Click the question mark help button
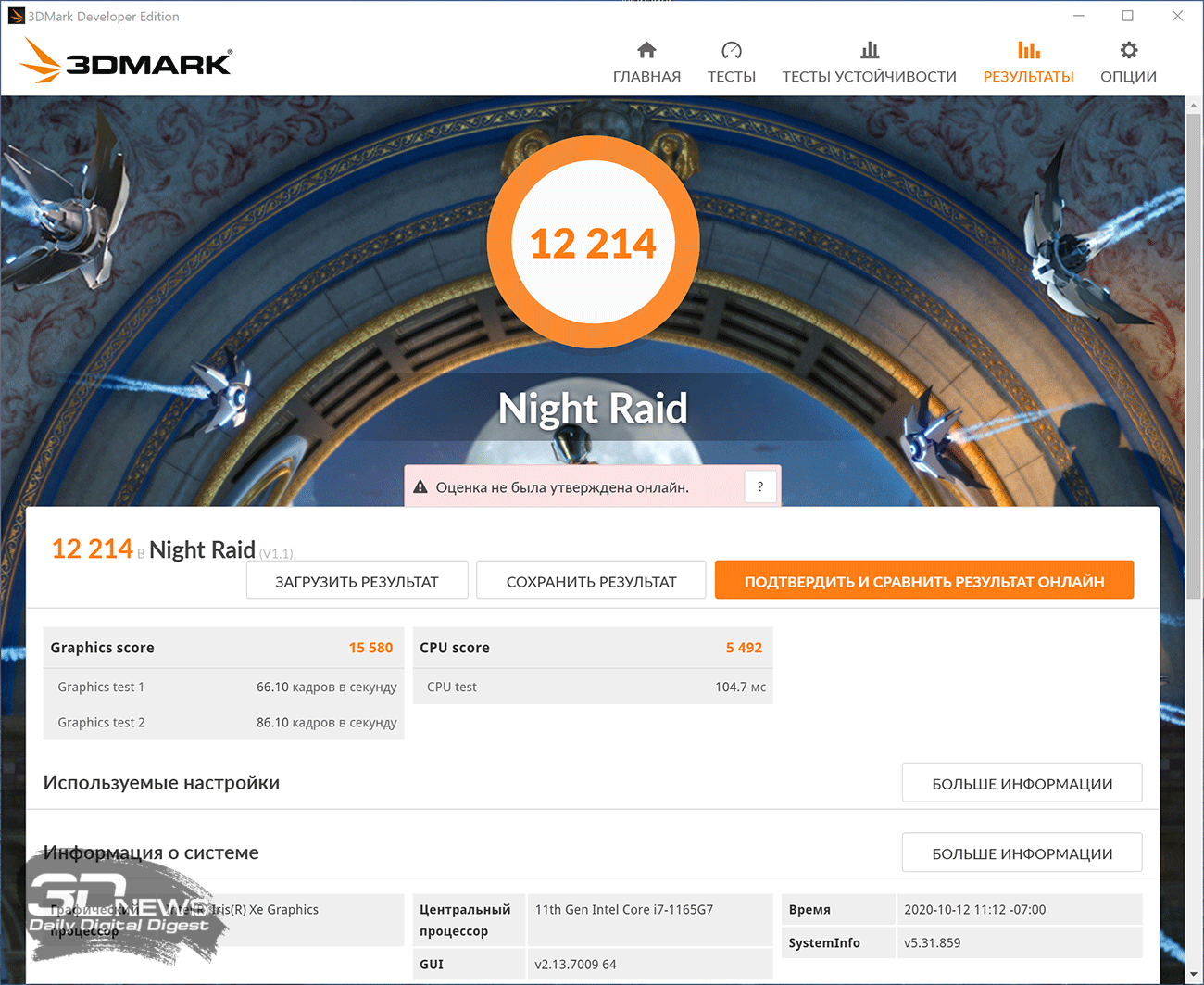This screenshot has height=985, width=1204. click(760, 486)
